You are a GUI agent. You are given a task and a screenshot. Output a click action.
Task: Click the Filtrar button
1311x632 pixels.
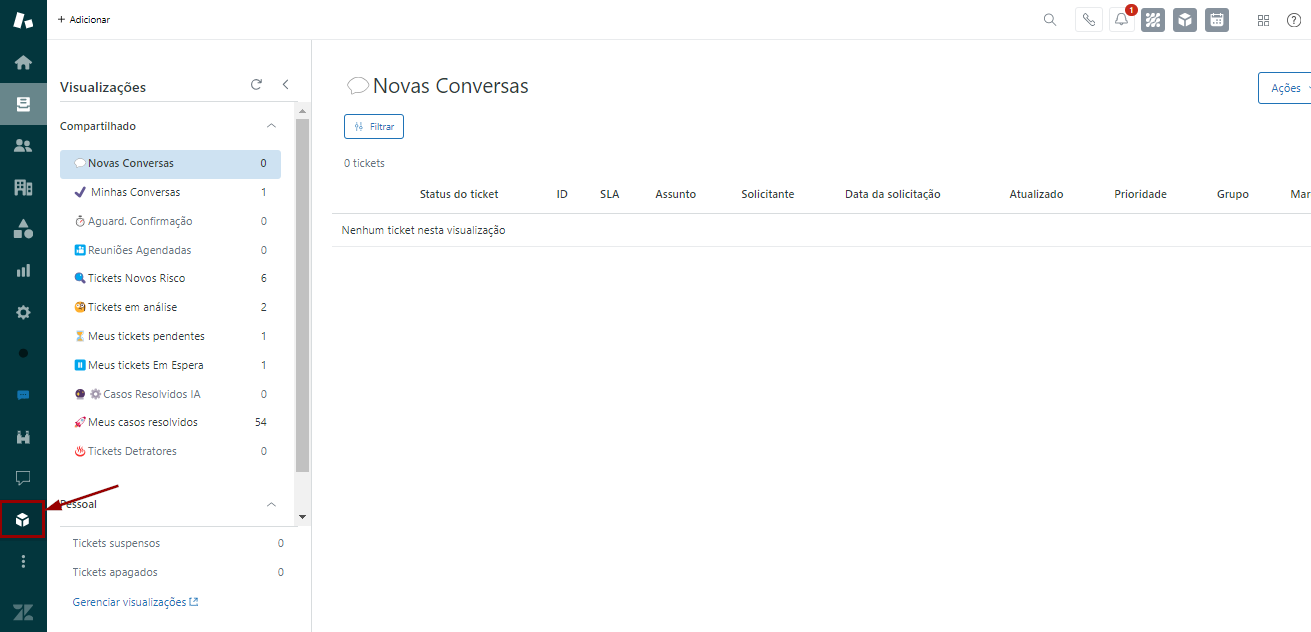(374, 127)
